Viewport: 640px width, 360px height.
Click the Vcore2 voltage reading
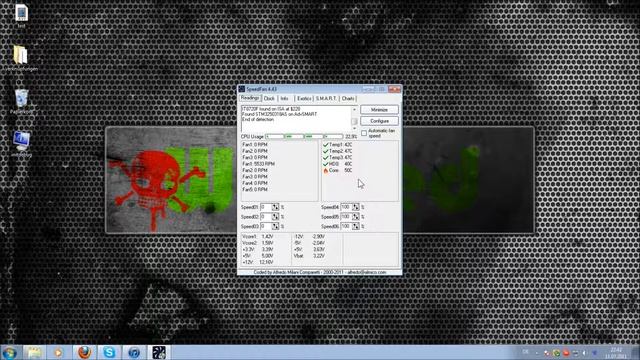pos(258,243)
